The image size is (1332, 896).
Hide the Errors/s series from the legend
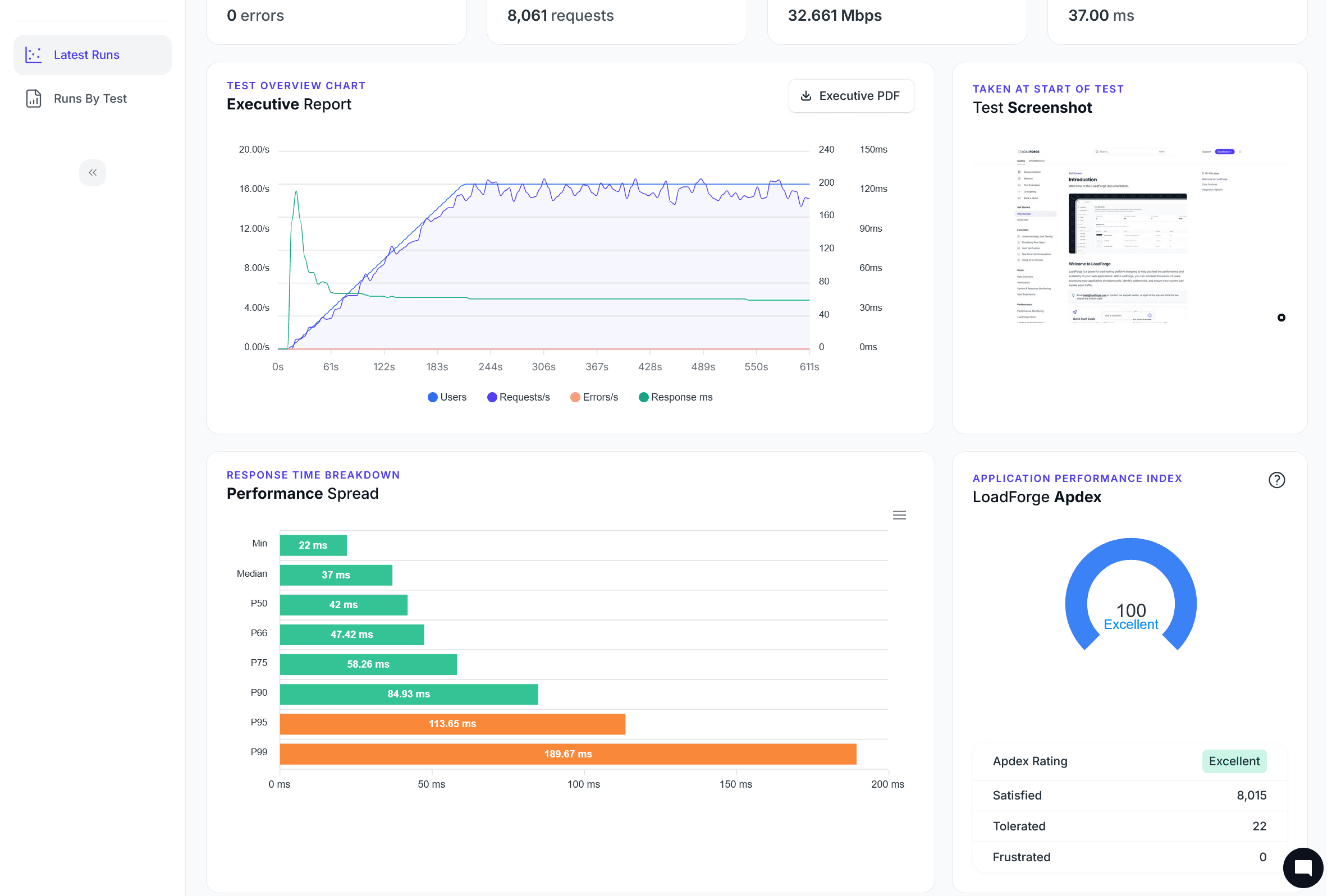tap(594, 397)
